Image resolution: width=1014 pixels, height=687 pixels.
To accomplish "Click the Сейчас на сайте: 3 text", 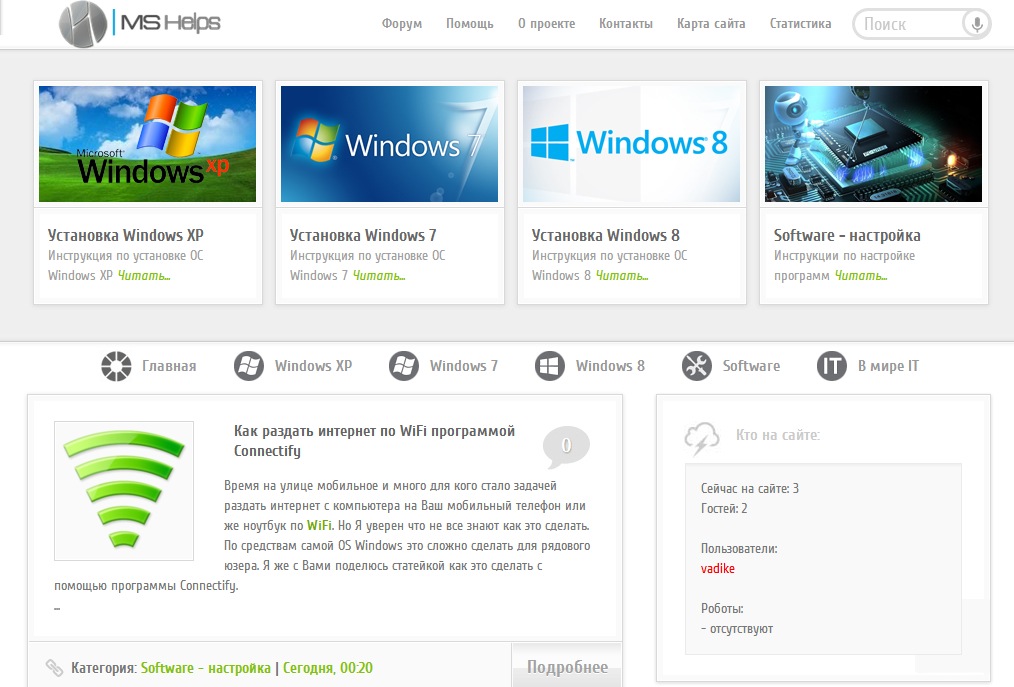I will (x=750, y=488).
